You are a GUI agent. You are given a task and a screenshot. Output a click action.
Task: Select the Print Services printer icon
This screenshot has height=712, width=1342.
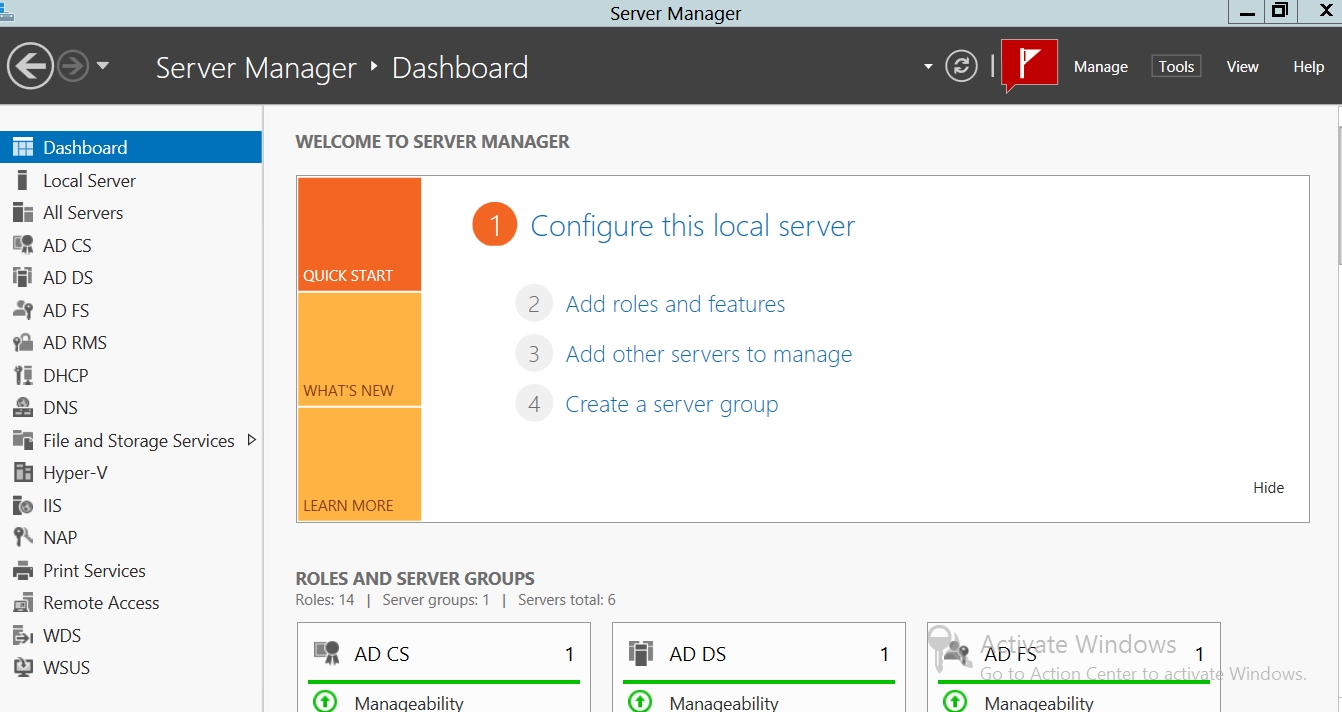click(x=23, y=571)
